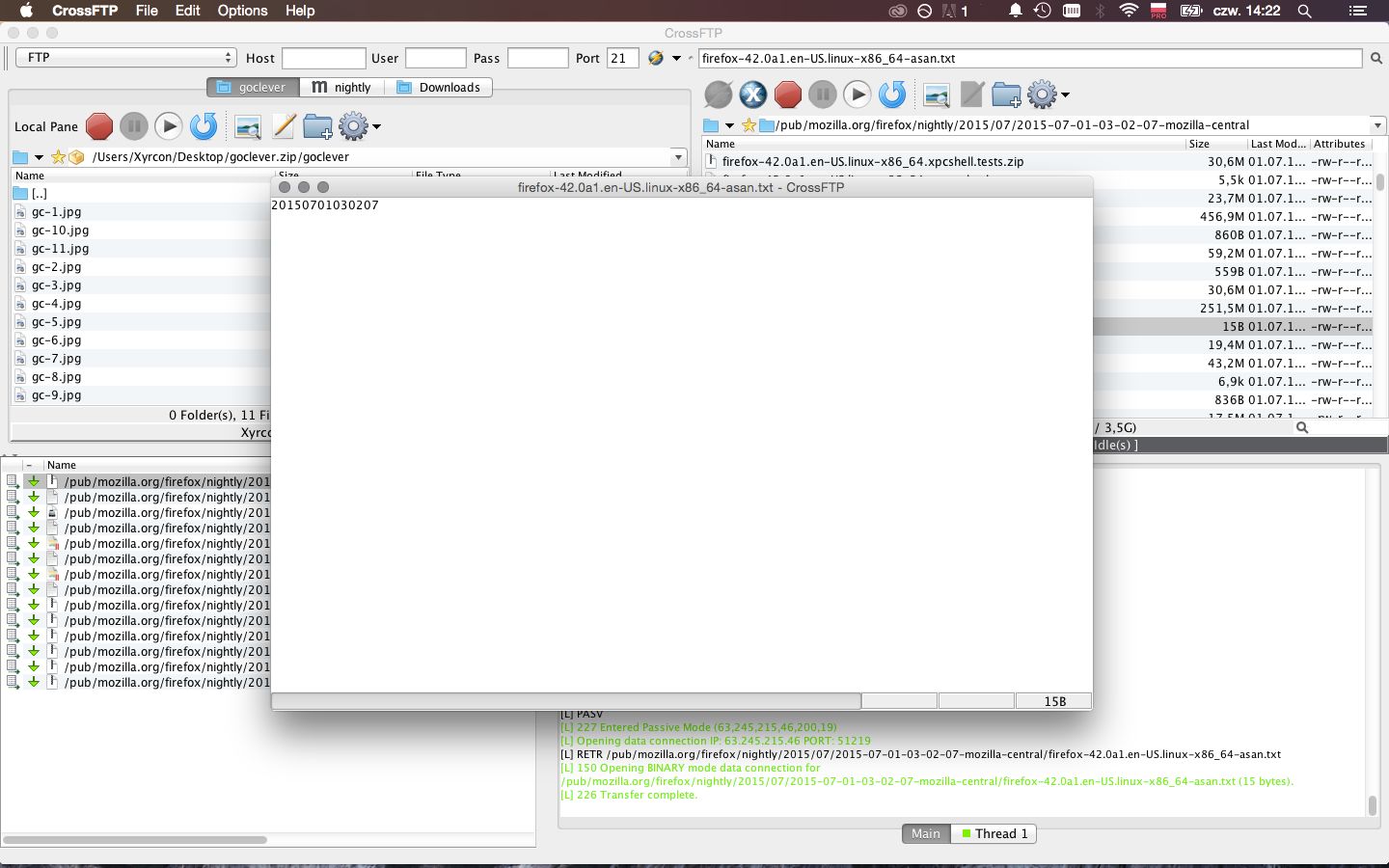Image resolution: width=1389 pixels, height=868 pixels.
Task: Pause the local pane operation
Action: 134,126
